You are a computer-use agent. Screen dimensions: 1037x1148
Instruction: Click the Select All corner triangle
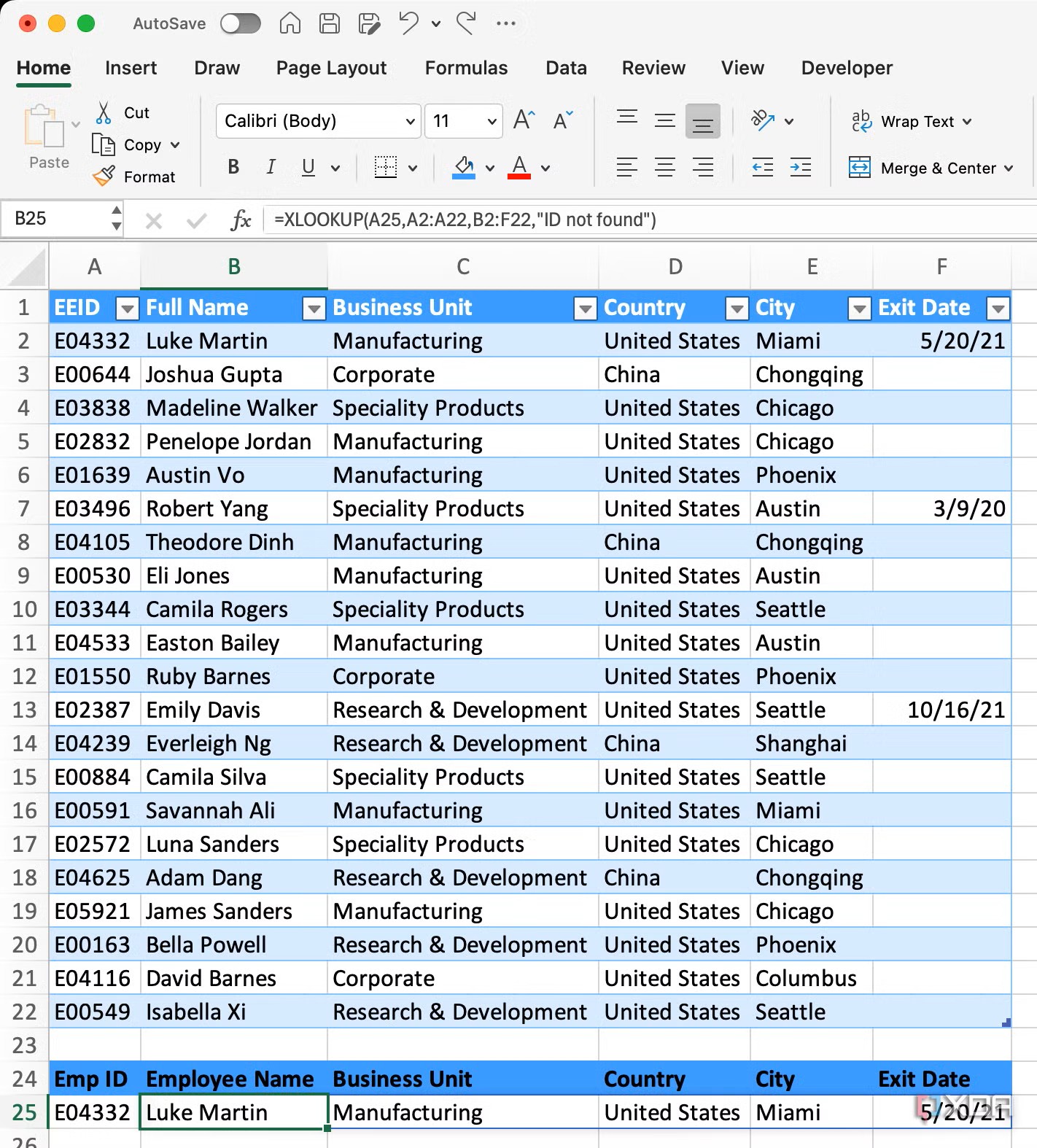pyautogui.click(x=25, y=267)
